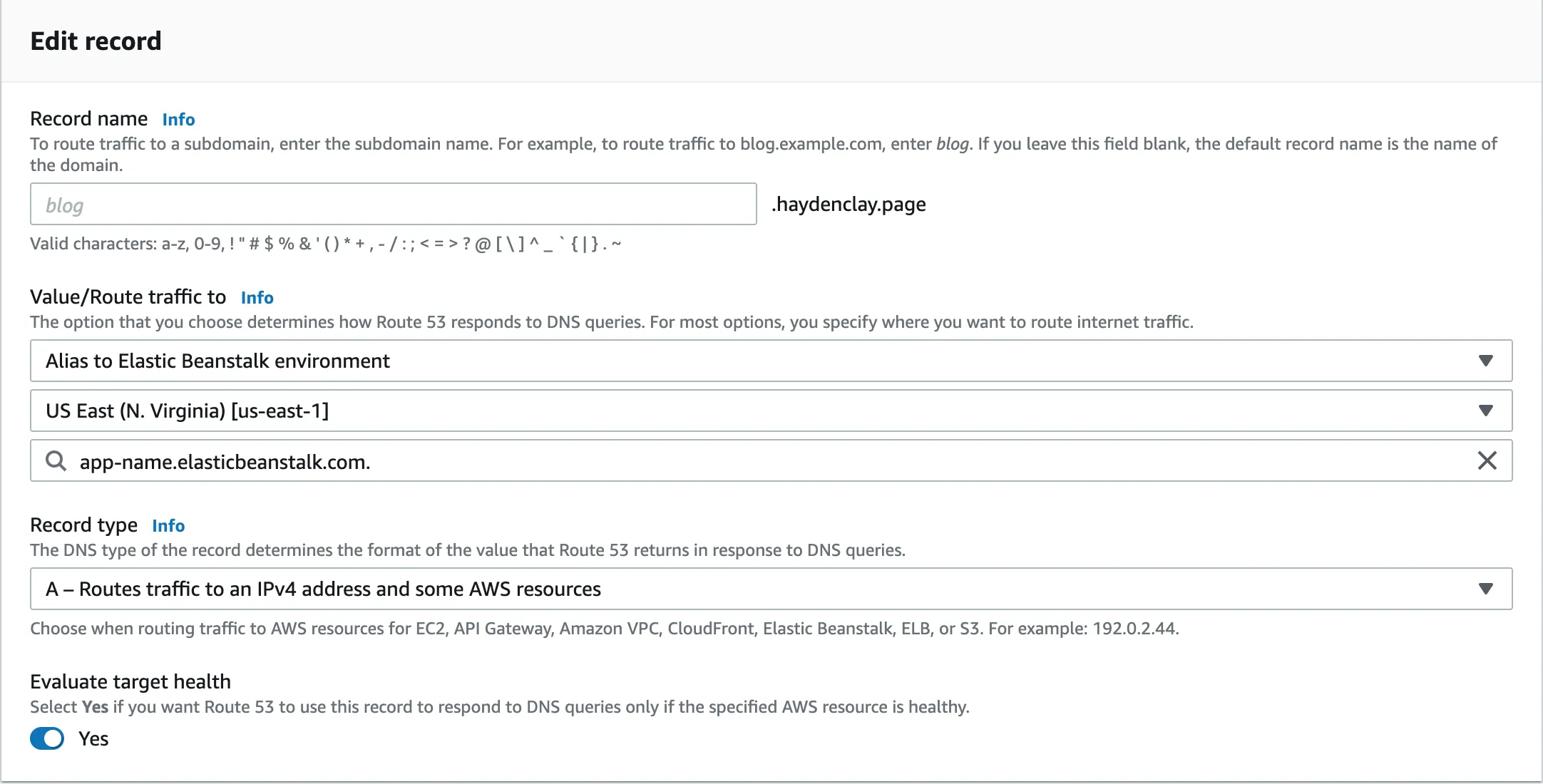Clear the elasticbeanstalk endpoint with X icon

pyautogui.click(x=1487, y=460)
